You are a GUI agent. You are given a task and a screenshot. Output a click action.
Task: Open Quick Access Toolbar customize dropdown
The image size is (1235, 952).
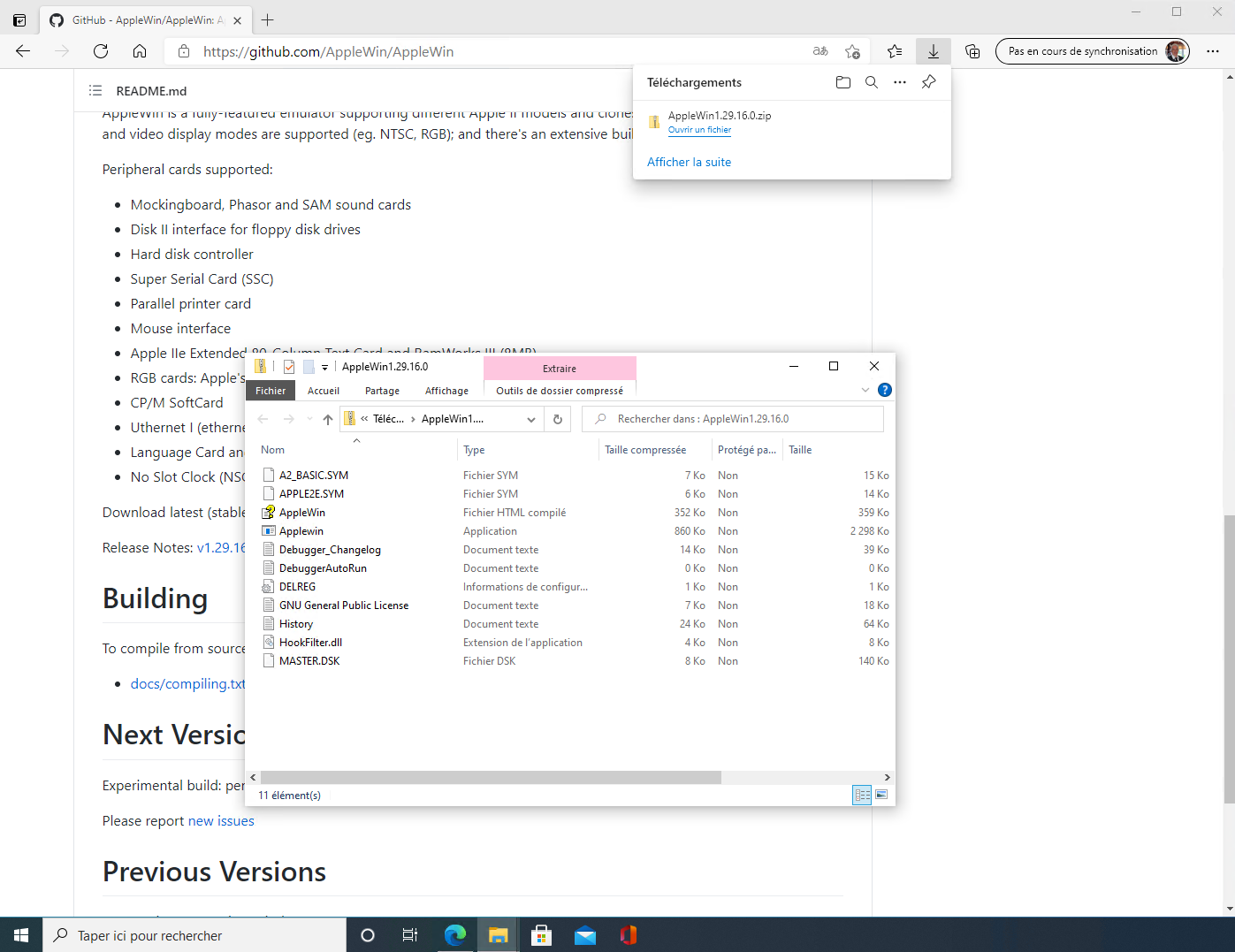[x=324, y=367]
